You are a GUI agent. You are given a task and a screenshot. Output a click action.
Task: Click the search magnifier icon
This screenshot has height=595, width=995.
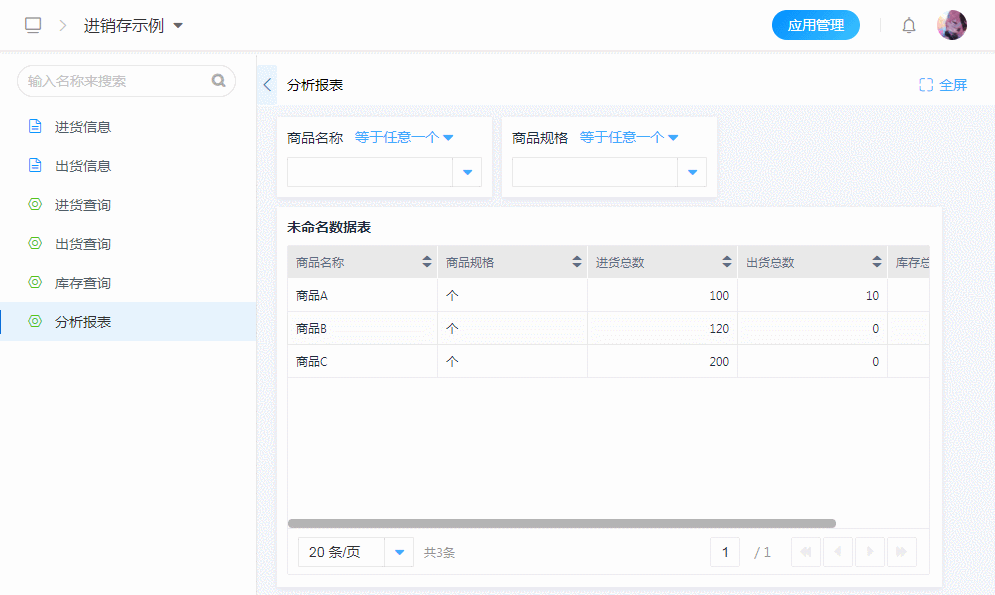[218, 81]
